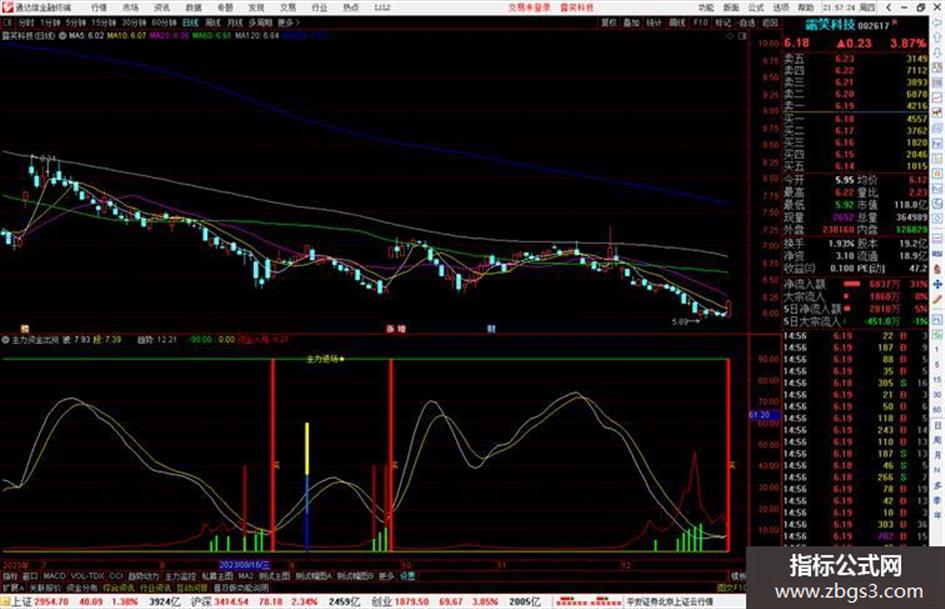Click the 叠加 overlay button

click(631, 22)
